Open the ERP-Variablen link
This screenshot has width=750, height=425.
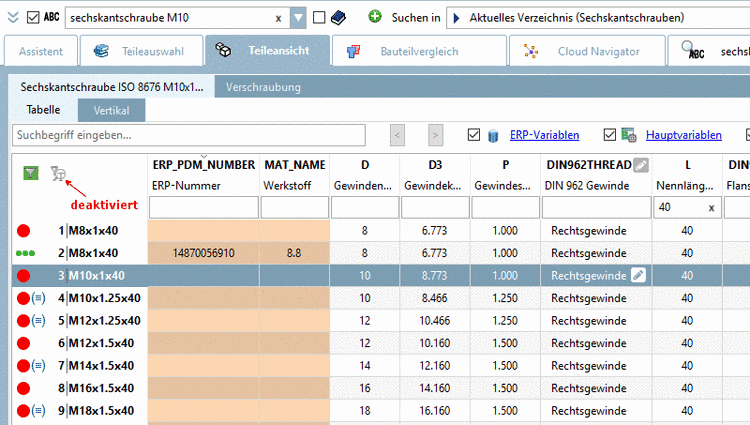(x=544, y=135)
